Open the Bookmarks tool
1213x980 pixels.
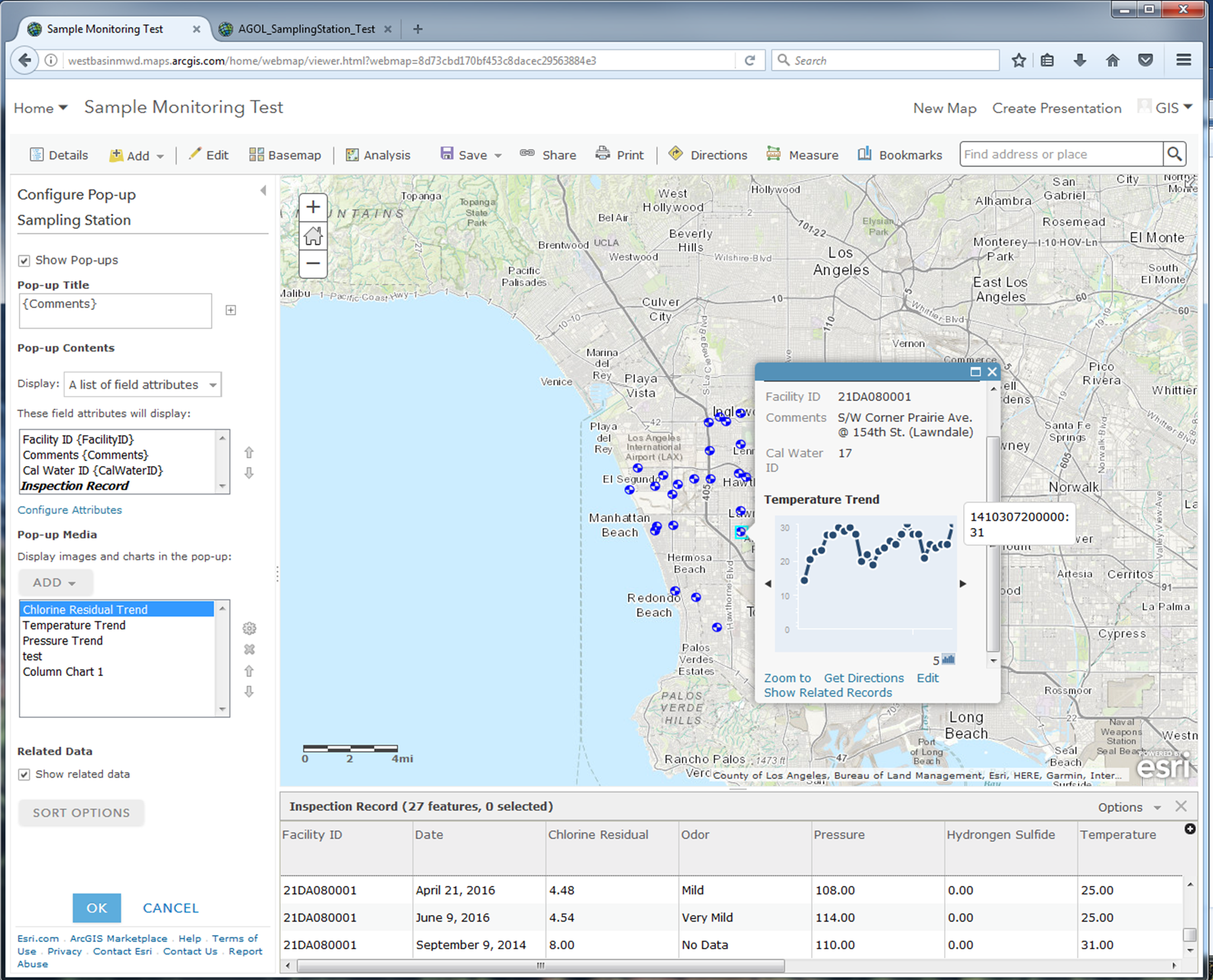point(899,155)
